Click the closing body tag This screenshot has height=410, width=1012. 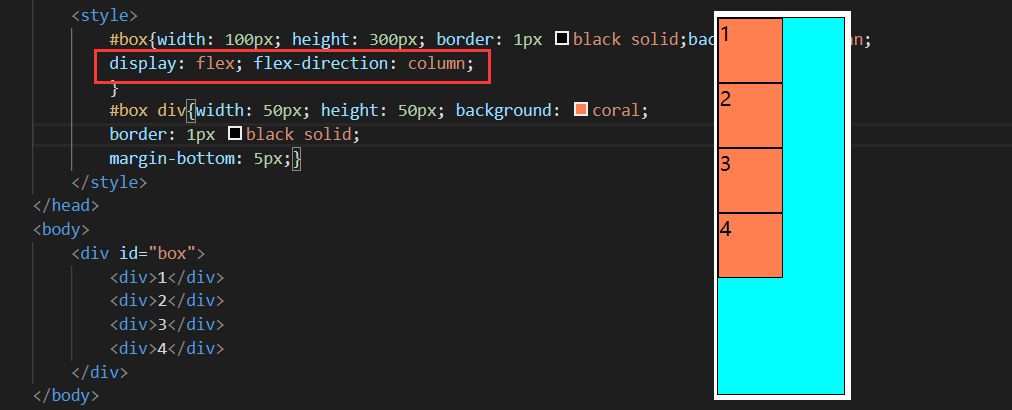click(x=66, y=396)
